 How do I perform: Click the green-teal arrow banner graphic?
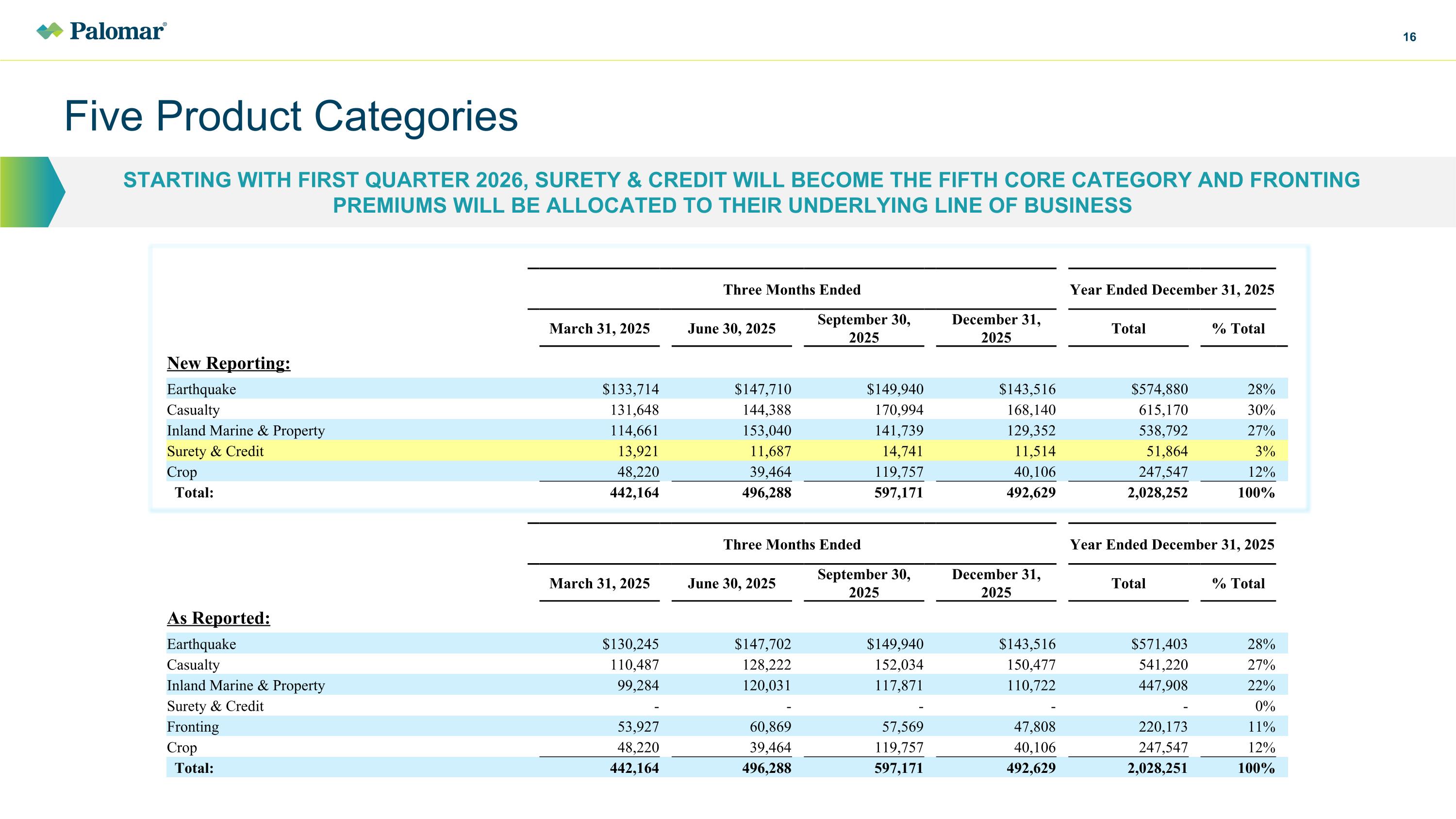coord(33,192)
